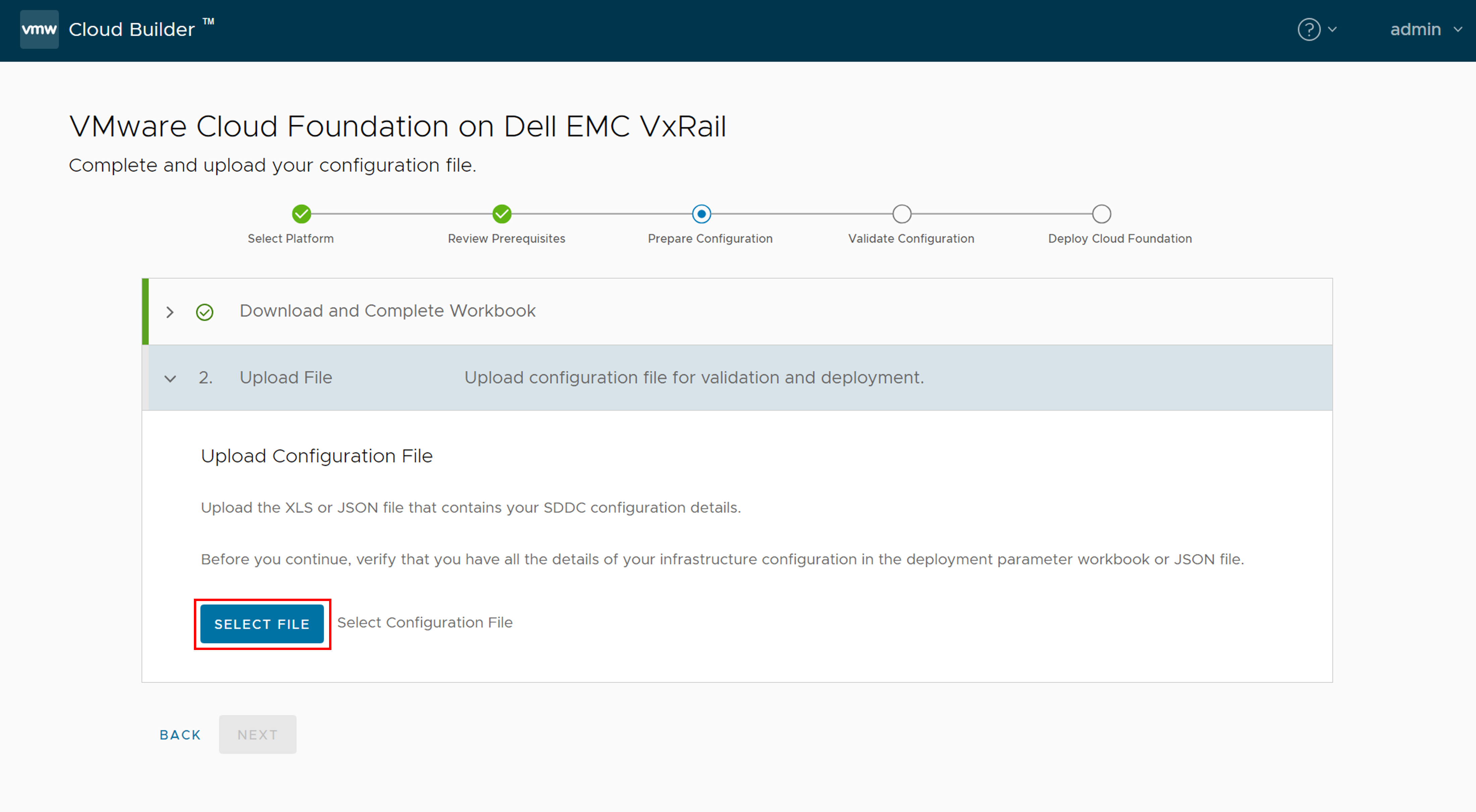Viewport: 1476px width, 812px height.
Task: Click the disabled NEXT button
Action: click(x=257, y=735)
